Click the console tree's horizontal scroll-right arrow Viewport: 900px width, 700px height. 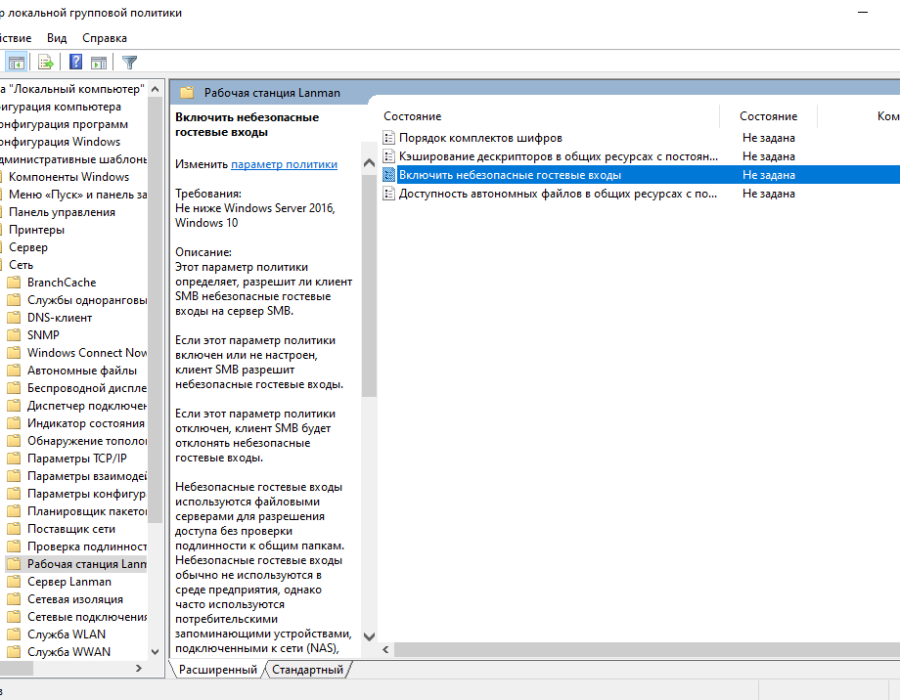pos(138,668)
